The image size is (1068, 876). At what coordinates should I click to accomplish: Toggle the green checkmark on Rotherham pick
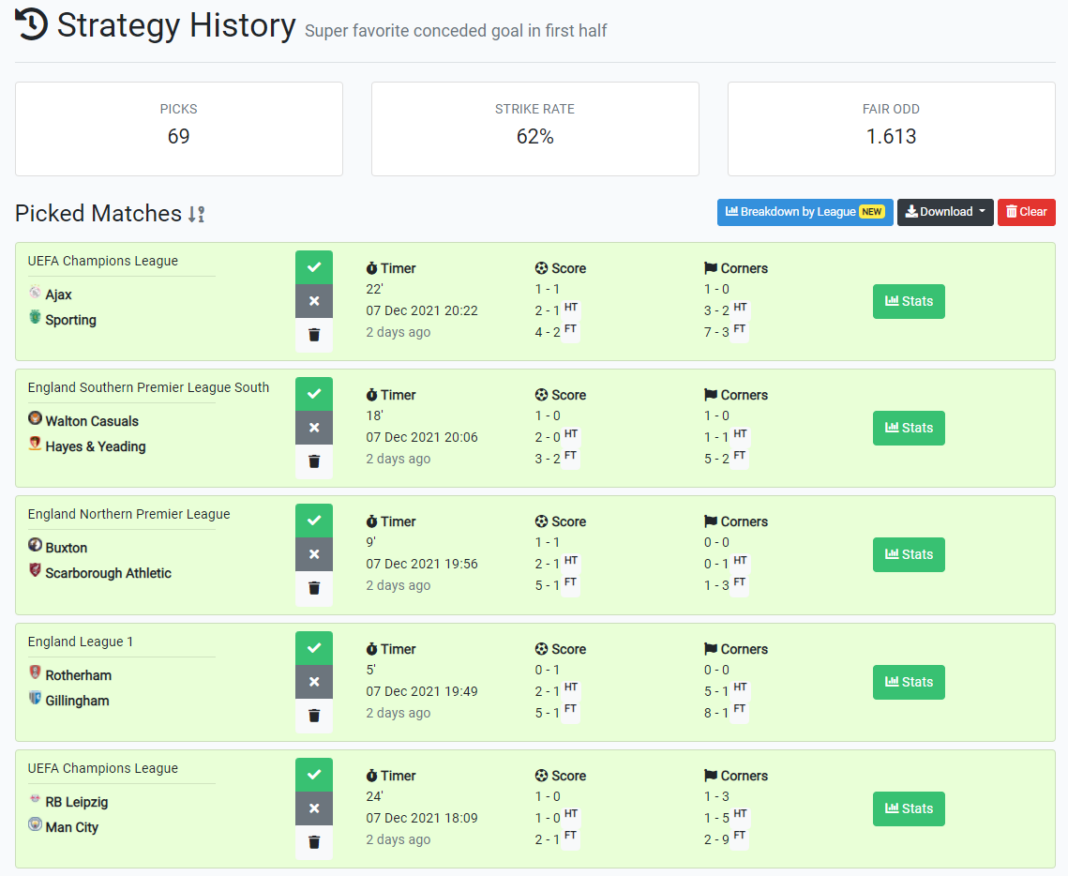tap(314, 648)
